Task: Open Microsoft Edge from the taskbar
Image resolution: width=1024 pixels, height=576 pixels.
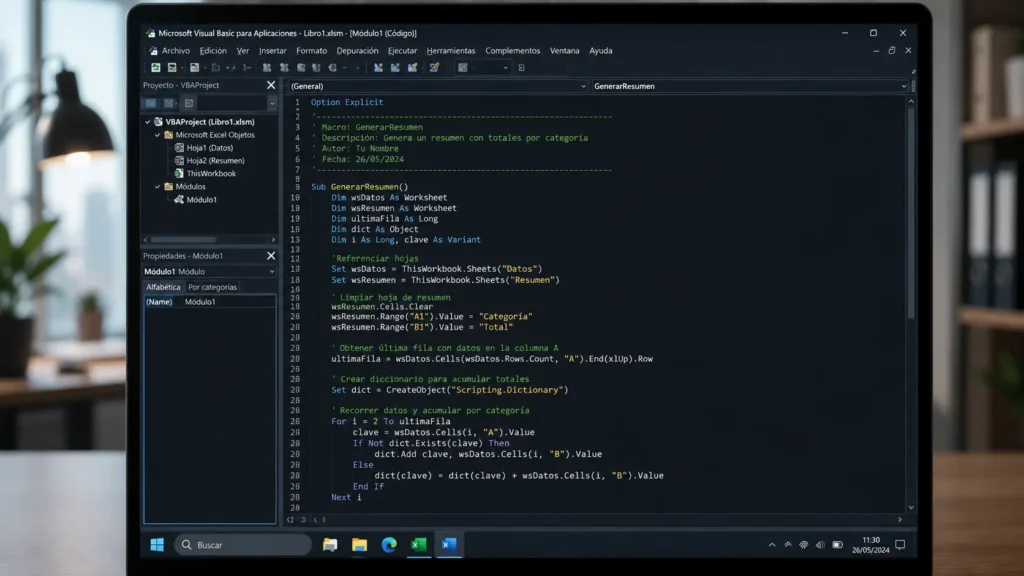Action: click(389, 545)
